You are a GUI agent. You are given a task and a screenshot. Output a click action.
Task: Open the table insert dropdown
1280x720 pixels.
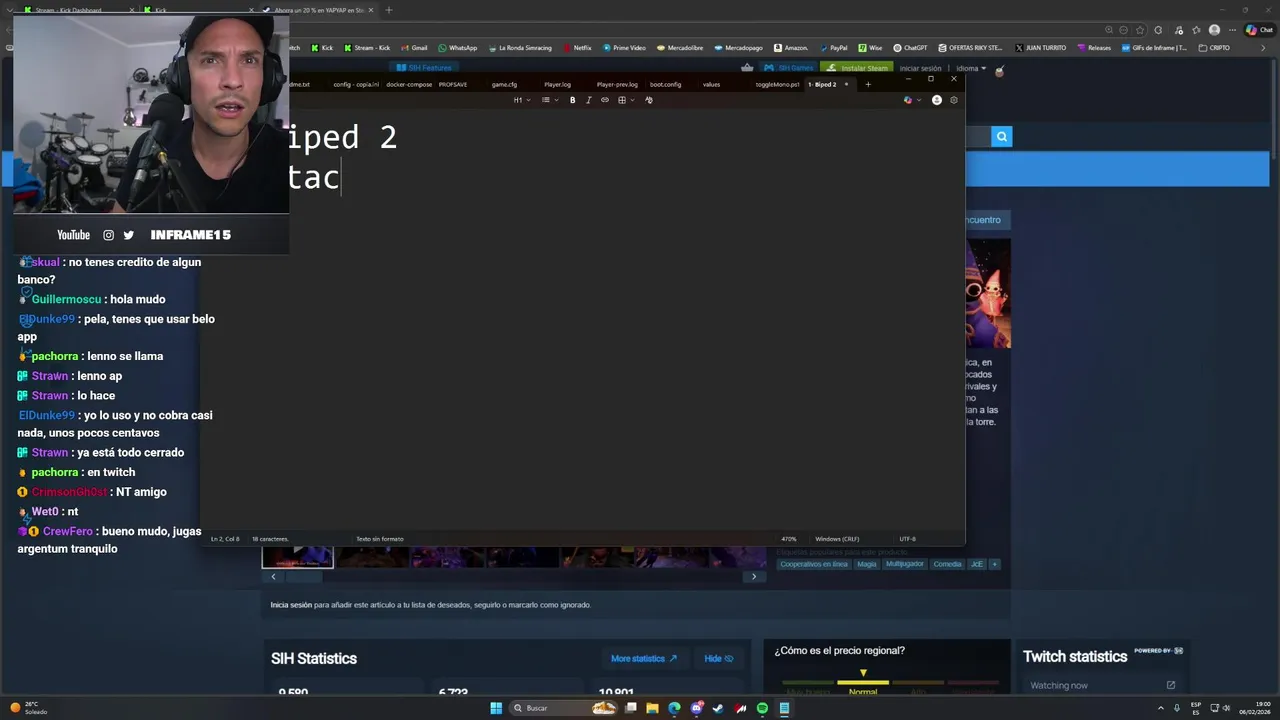(x=625, y=100)
